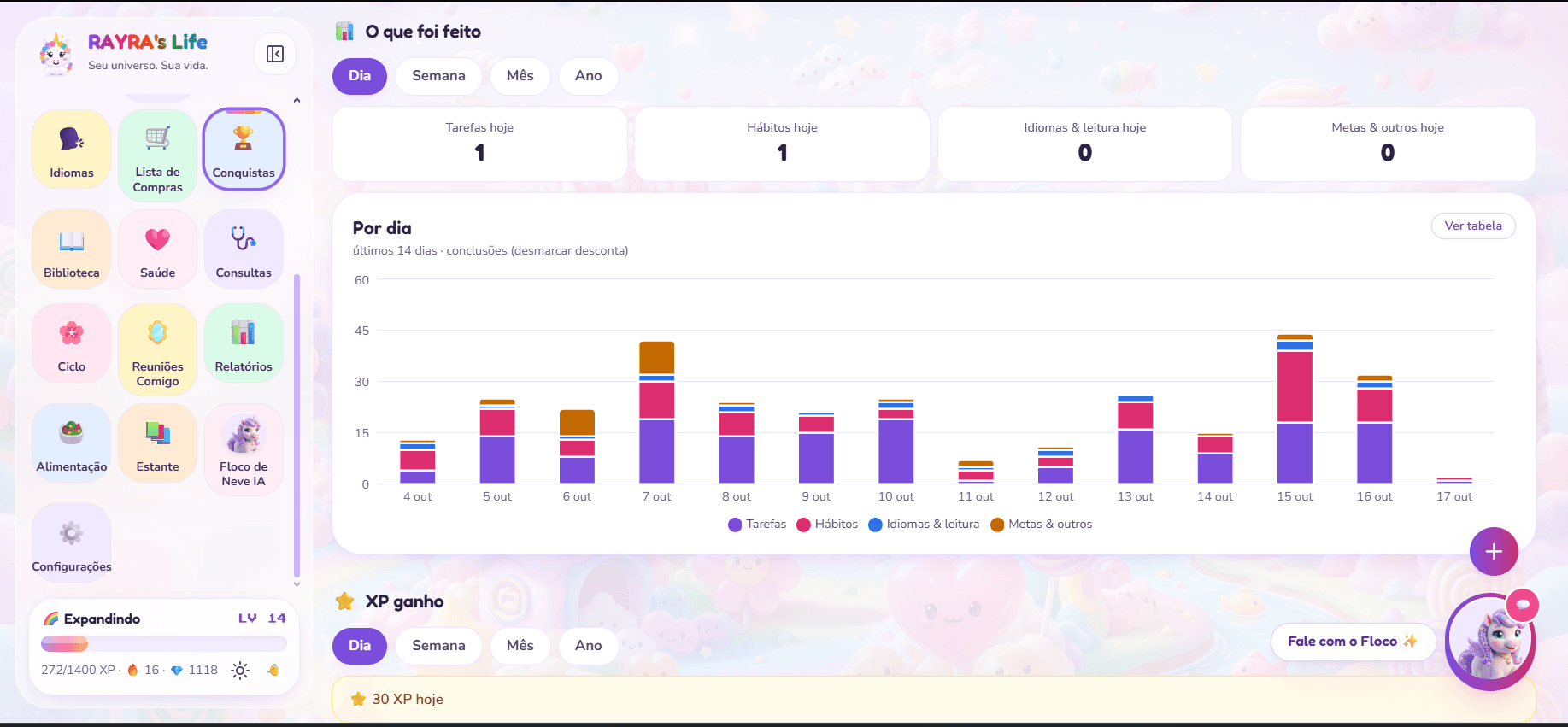This screenshot has width=1568, height=727.
Task: Toggle the sun light/dark theme
Action: [240, 671]
